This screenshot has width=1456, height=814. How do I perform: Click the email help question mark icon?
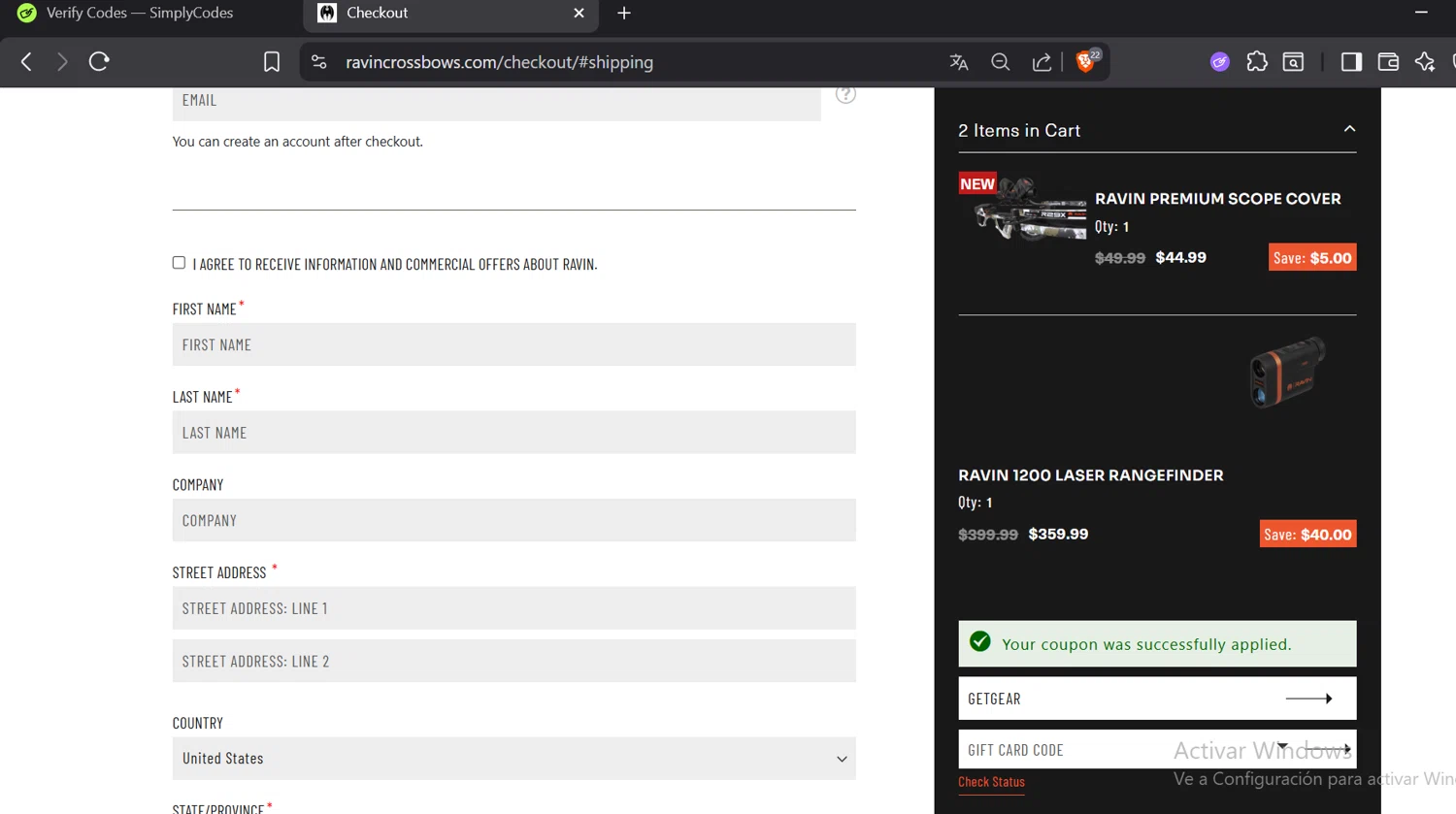pos(845,94)
